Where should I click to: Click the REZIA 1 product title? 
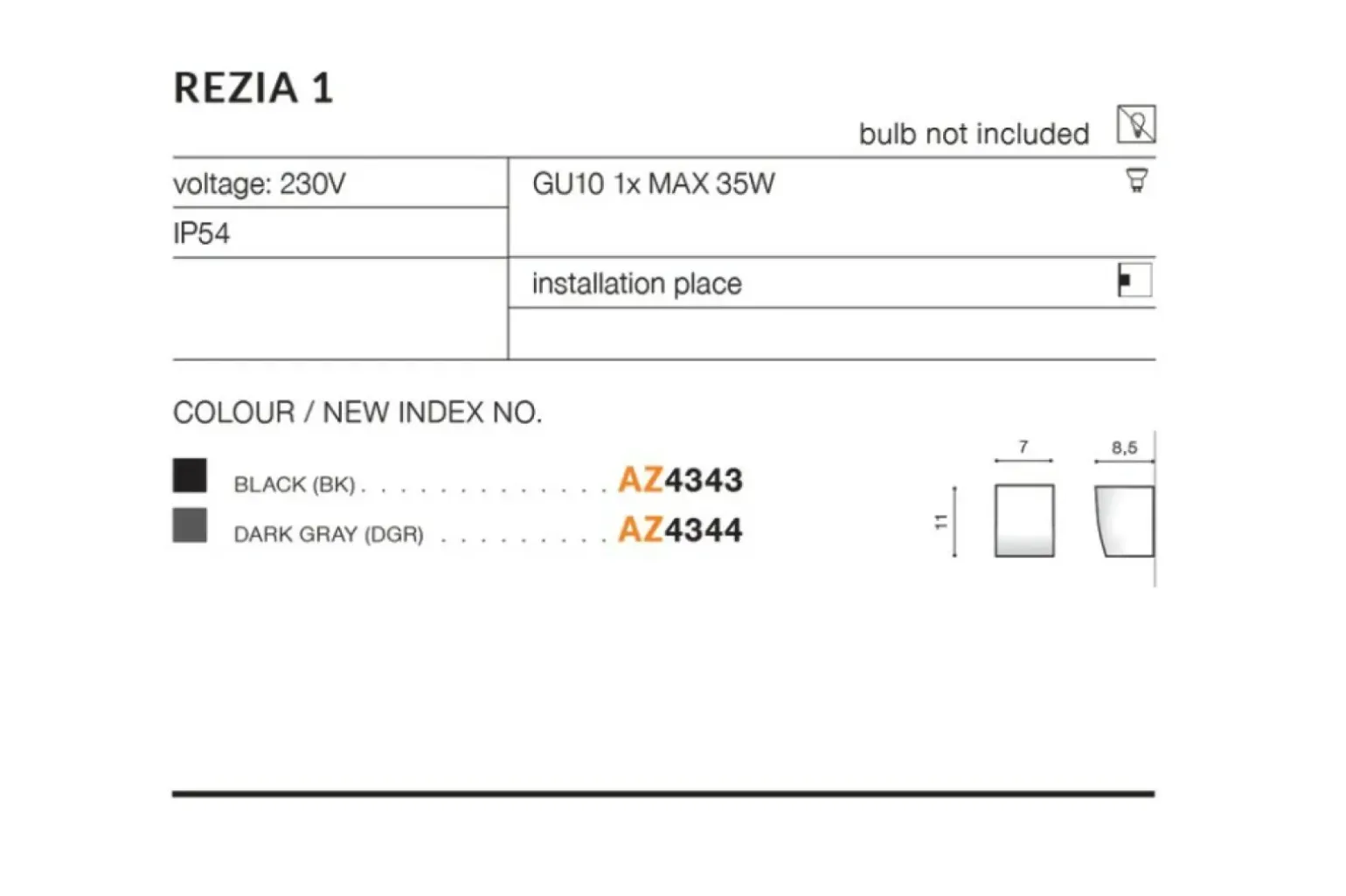(x=253, y=88)
